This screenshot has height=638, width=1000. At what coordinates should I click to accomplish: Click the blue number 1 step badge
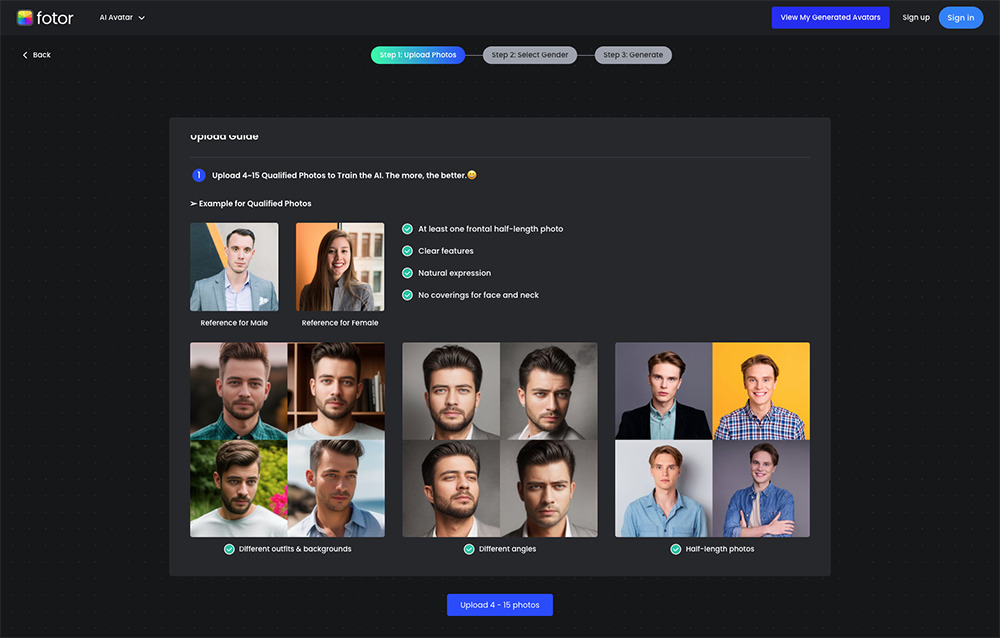pos(198,175)
